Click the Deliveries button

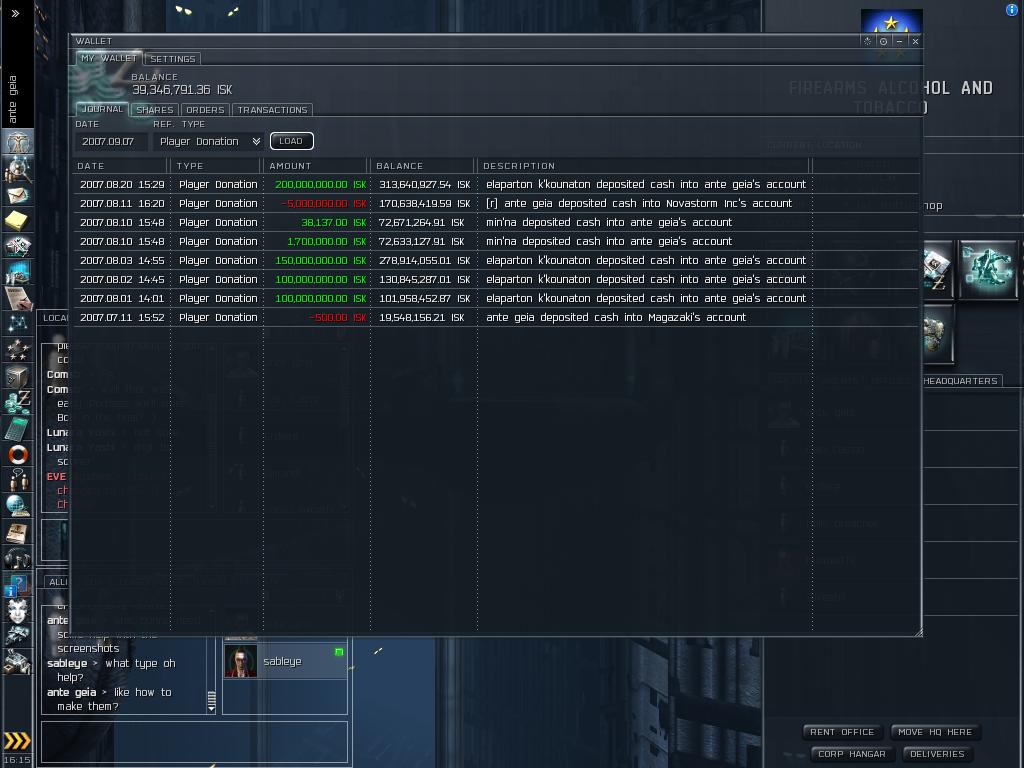[937, 754]
